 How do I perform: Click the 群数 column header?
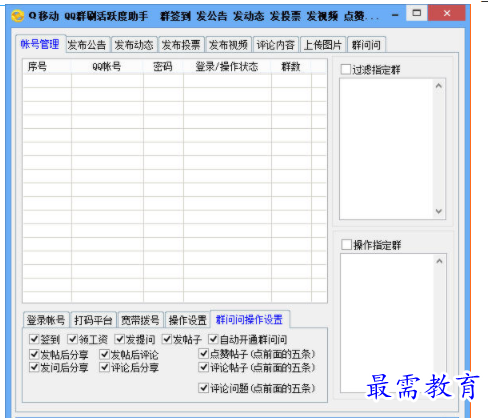[291, 67]
